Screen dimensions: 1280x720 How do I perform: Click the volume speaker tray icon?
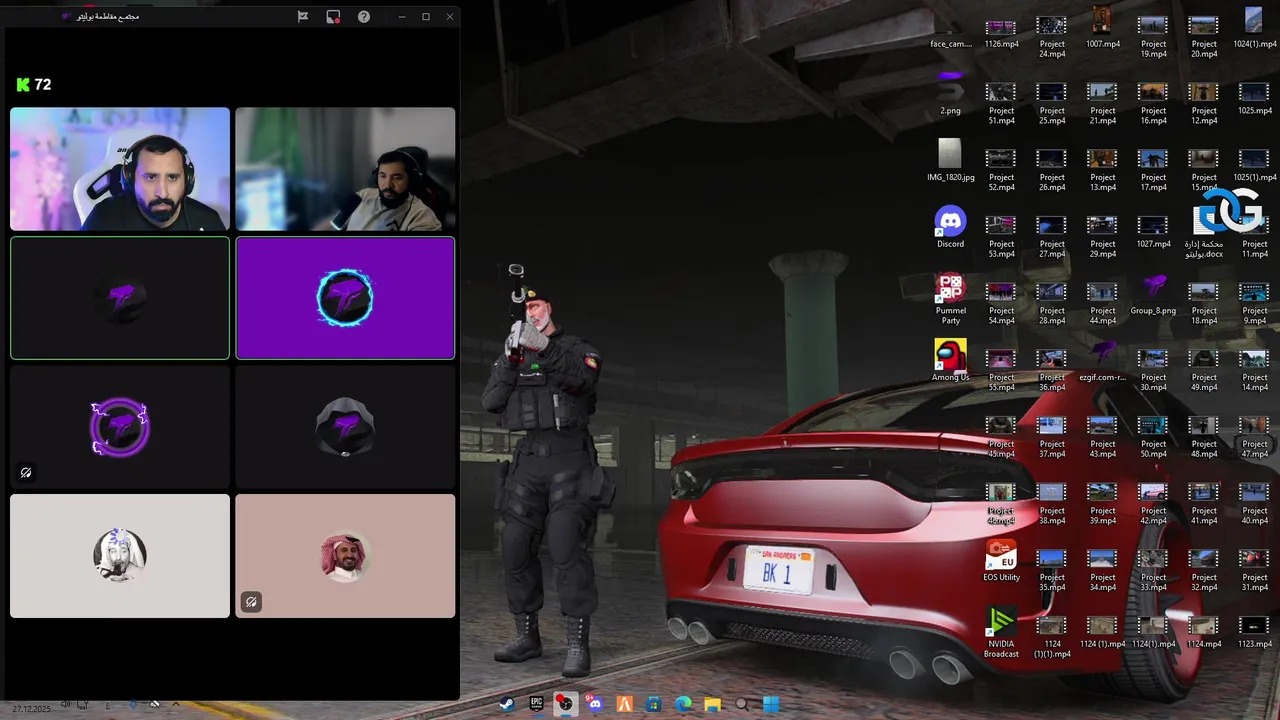(65, 705)
